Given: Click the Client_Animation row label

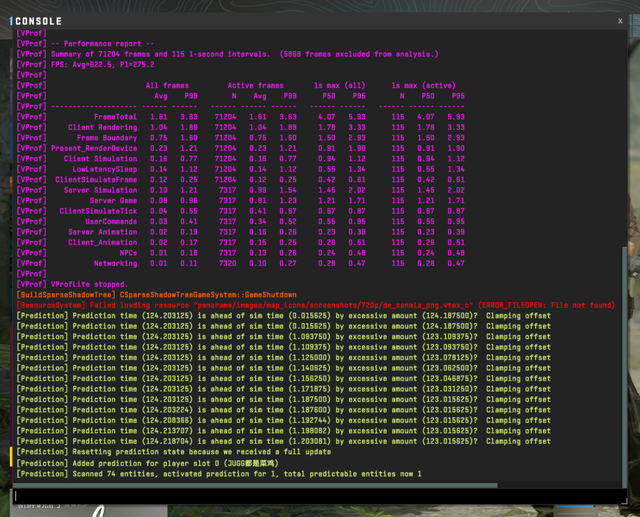Looking at the screenshot, I should pyautogui.click(x=102, y=242).
